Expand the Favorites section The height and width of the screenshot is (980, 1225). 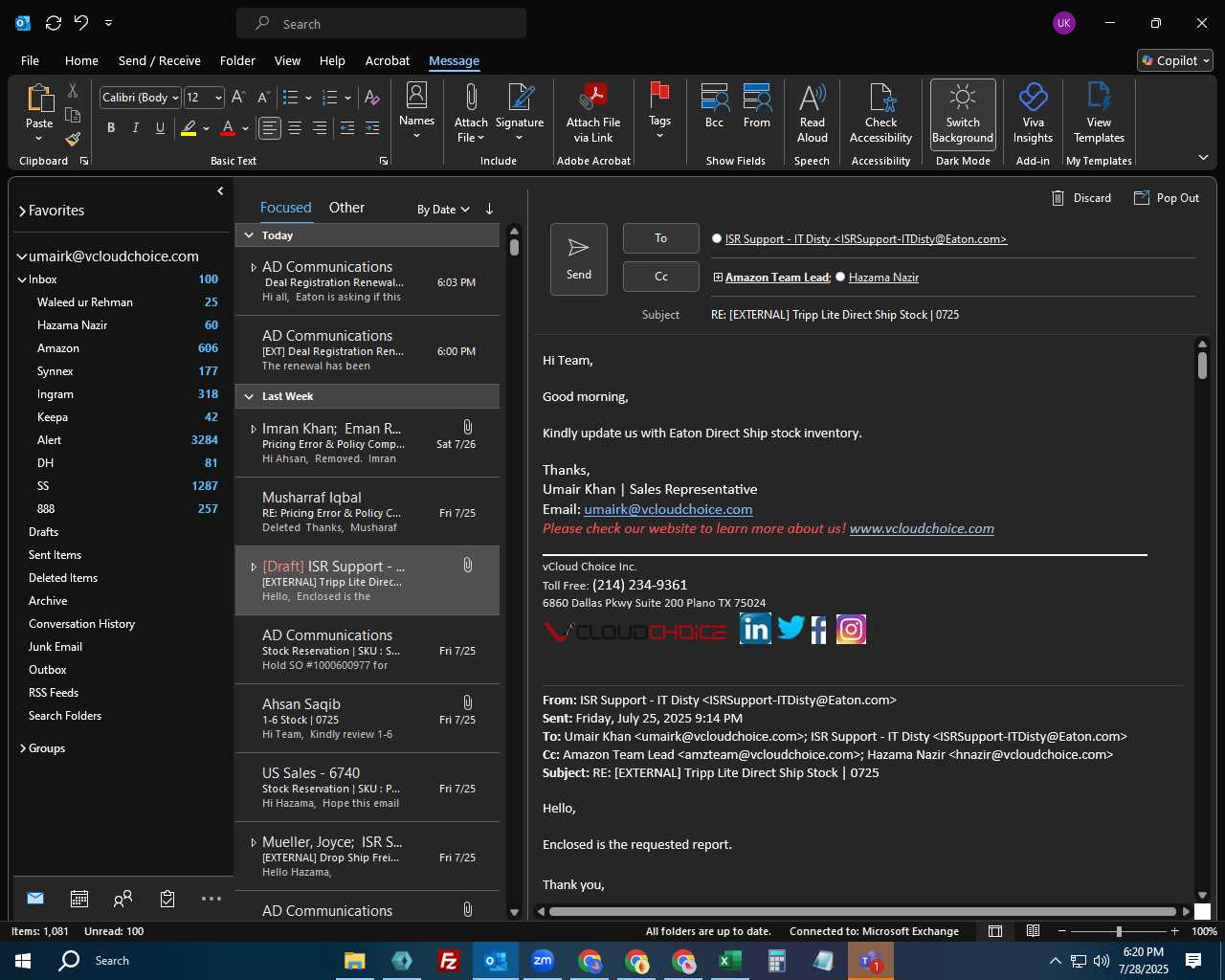(21, 211)
